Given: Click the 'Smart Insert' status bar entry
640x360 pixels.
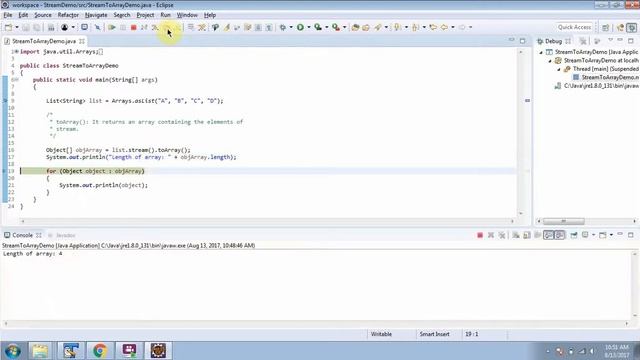Looking at the screenshot, I should point(435,334).
